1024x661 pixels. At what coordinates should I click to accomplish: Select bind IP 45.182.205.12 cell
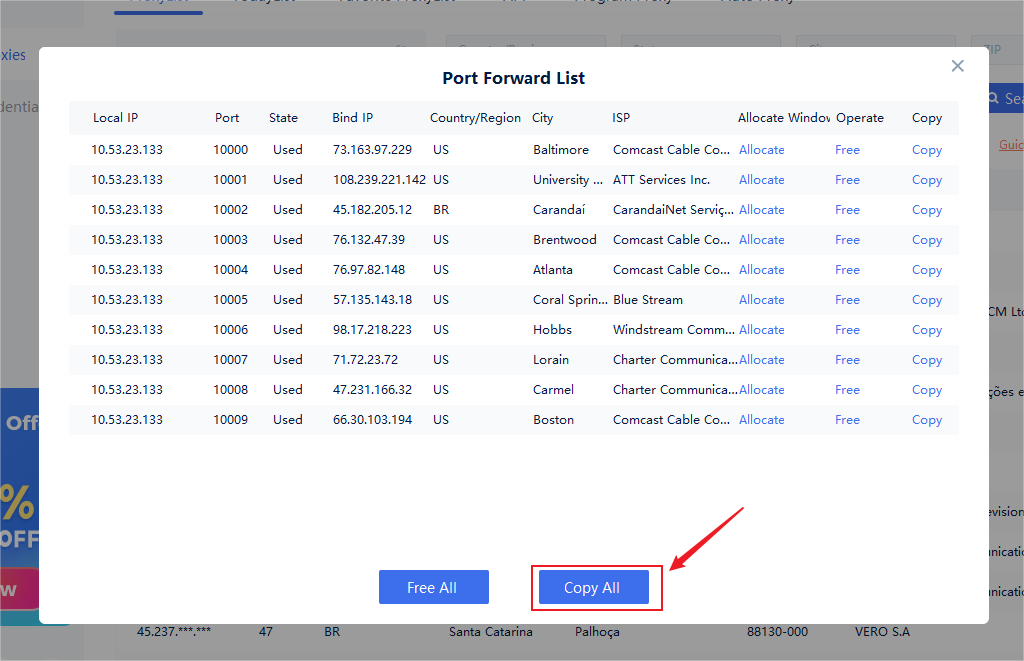[372, 210]
